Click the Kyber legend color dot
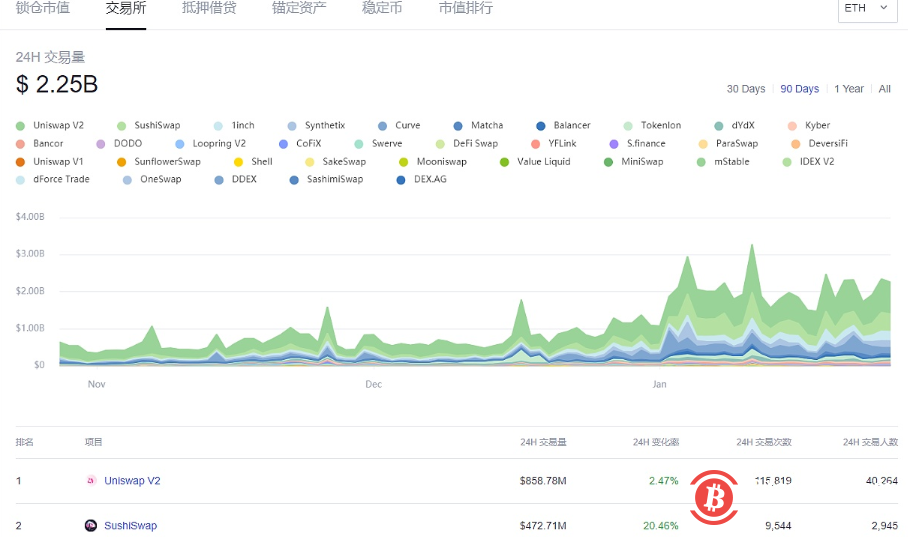Viewport: 908px width, 537px height. 792,126
